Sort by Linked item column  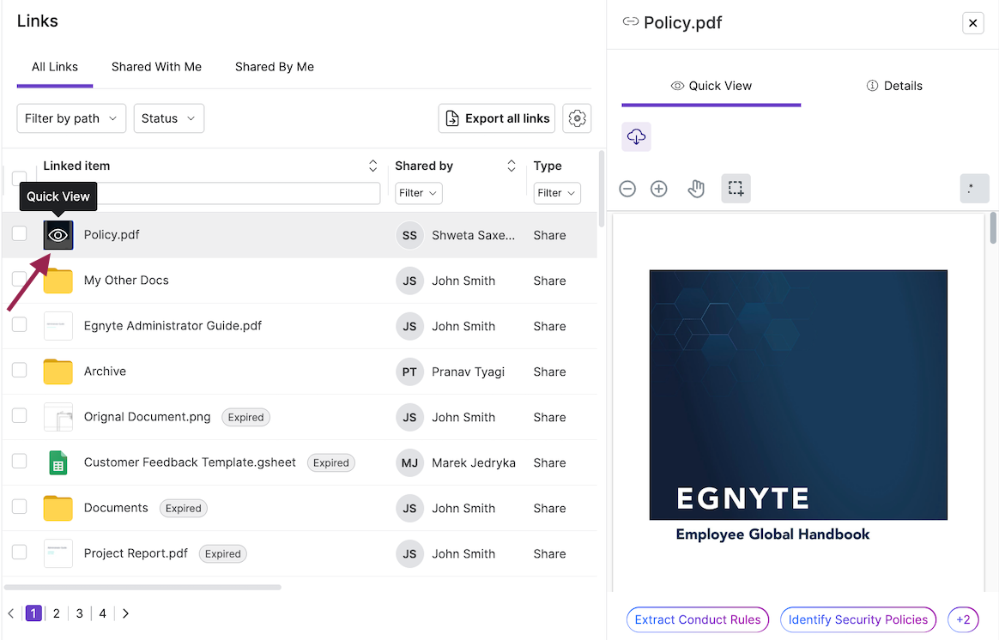[373, 166]
